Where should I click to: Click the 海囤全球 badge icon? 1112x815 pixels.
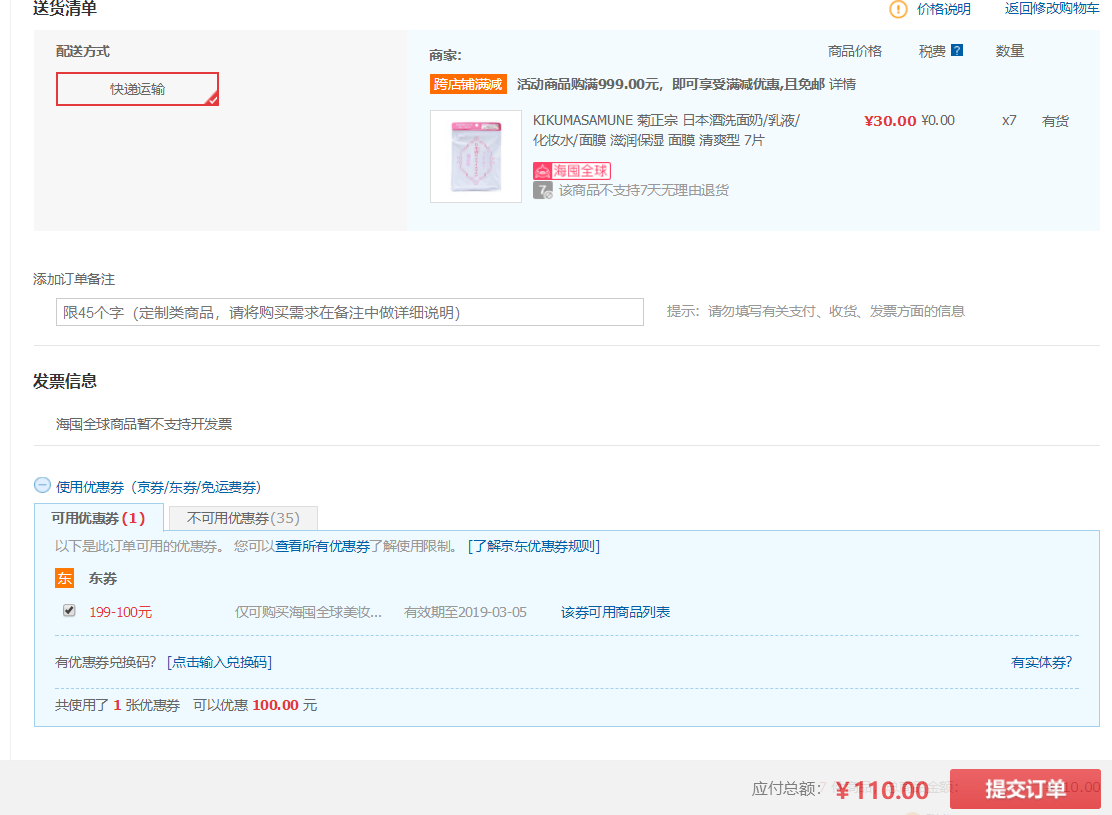tap(572, 171)
